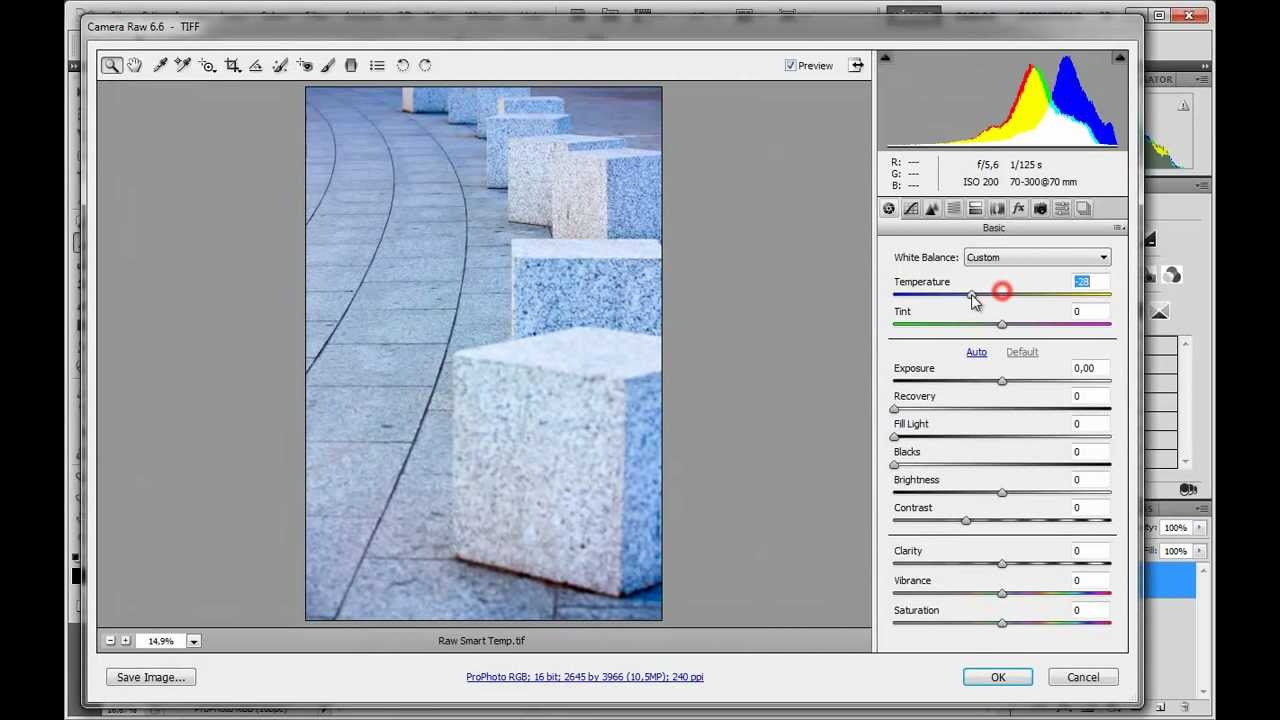Open the Basic panel tab
The width and height of the screenshot is (1280, 720).
point(889,208)
